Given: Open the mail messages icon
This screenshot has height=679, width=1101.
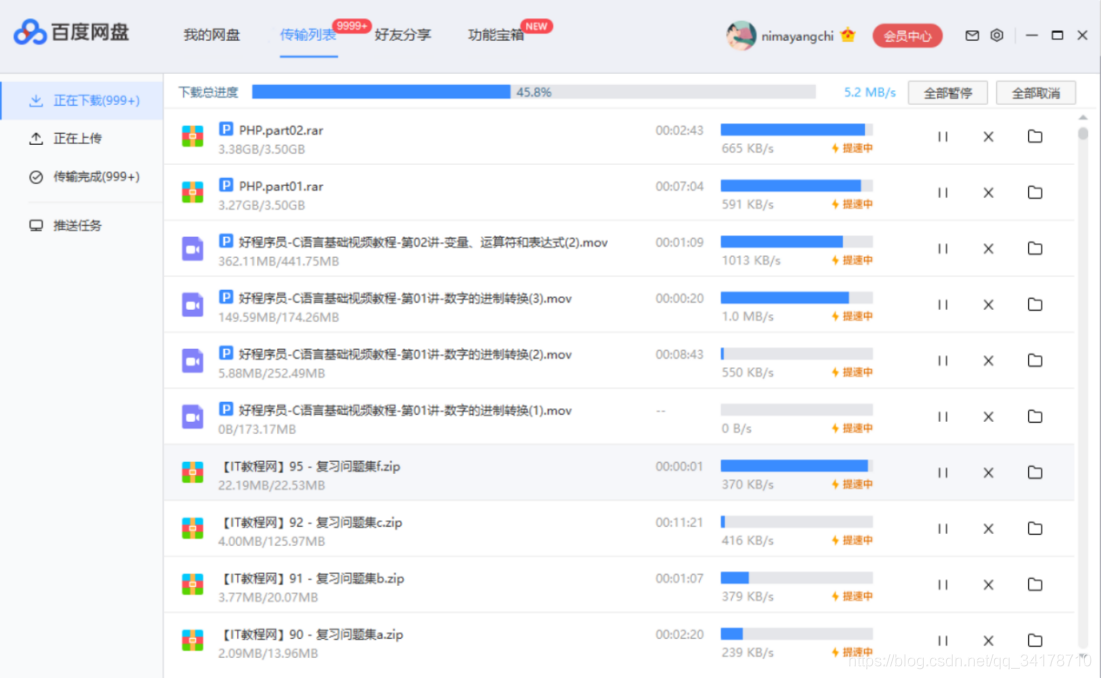Looking at the screenshot, I should [x=972, y=35].
